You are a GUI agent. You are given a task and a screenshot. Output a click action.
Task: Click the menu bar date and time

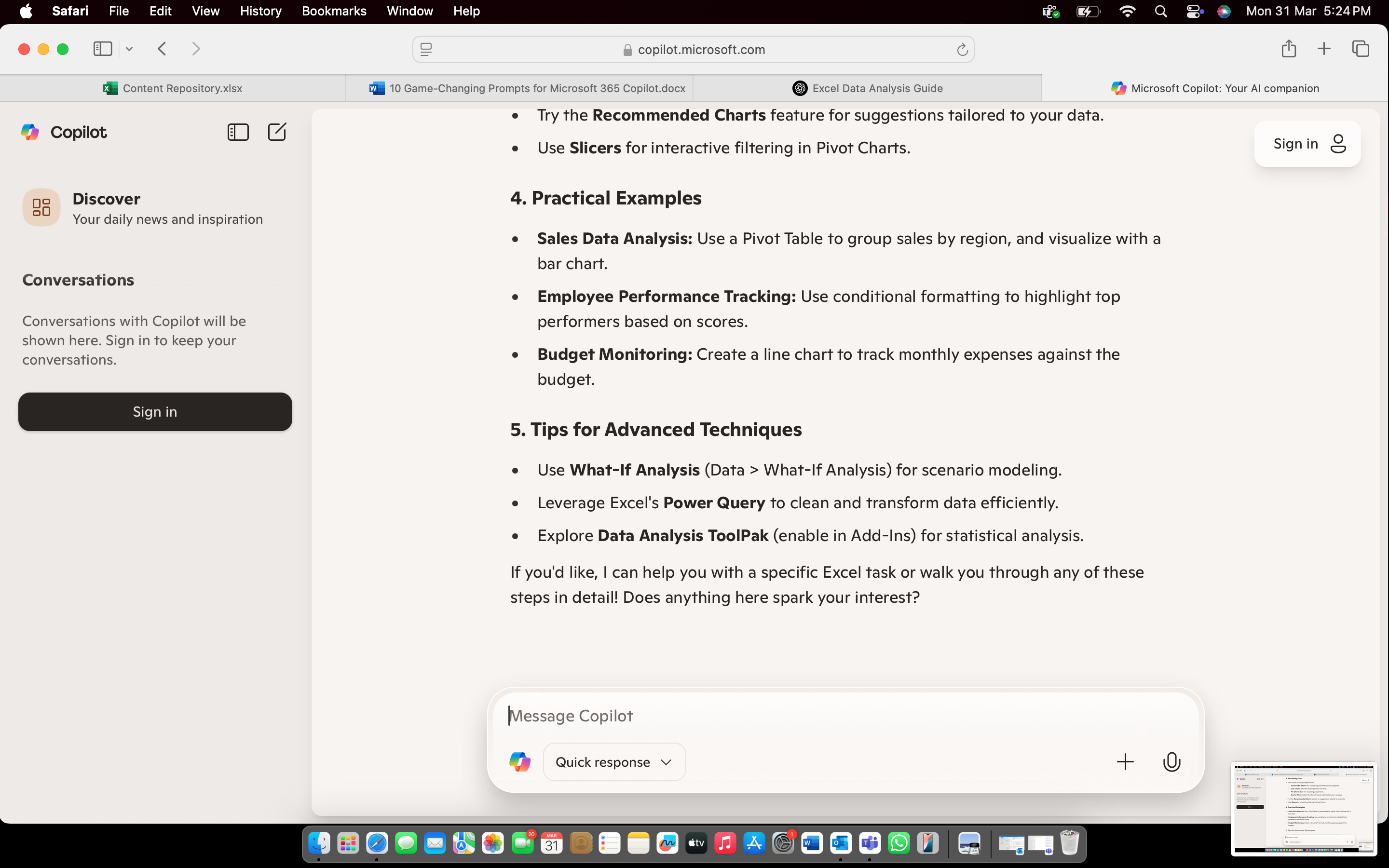click(1308, 12)
